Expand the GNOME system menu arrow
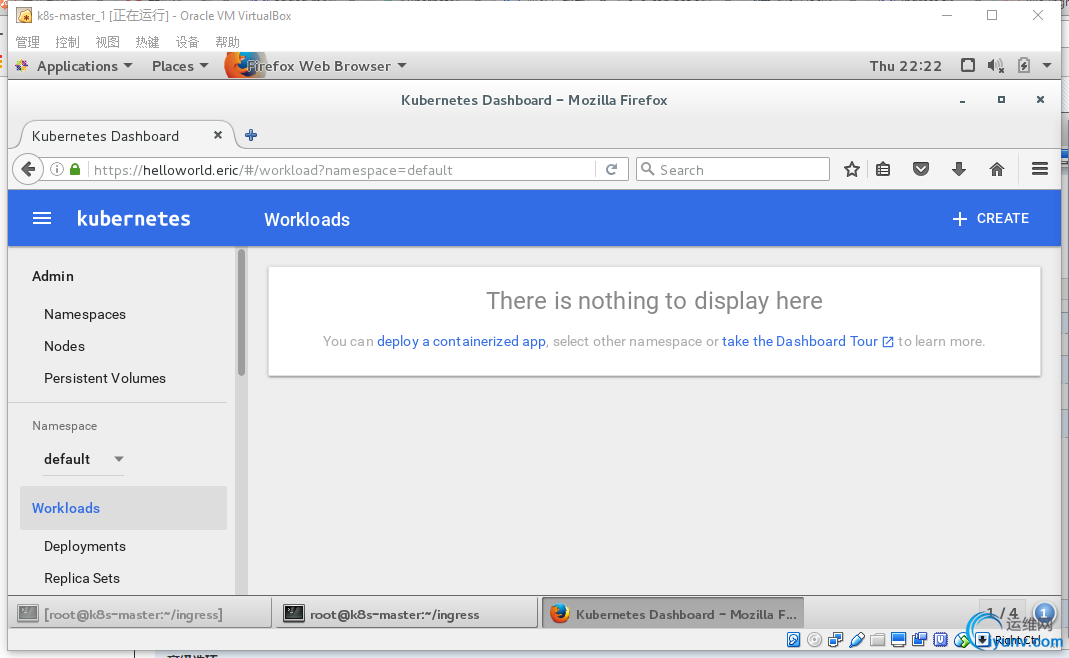The image size is (1069, 658). 1047,65
